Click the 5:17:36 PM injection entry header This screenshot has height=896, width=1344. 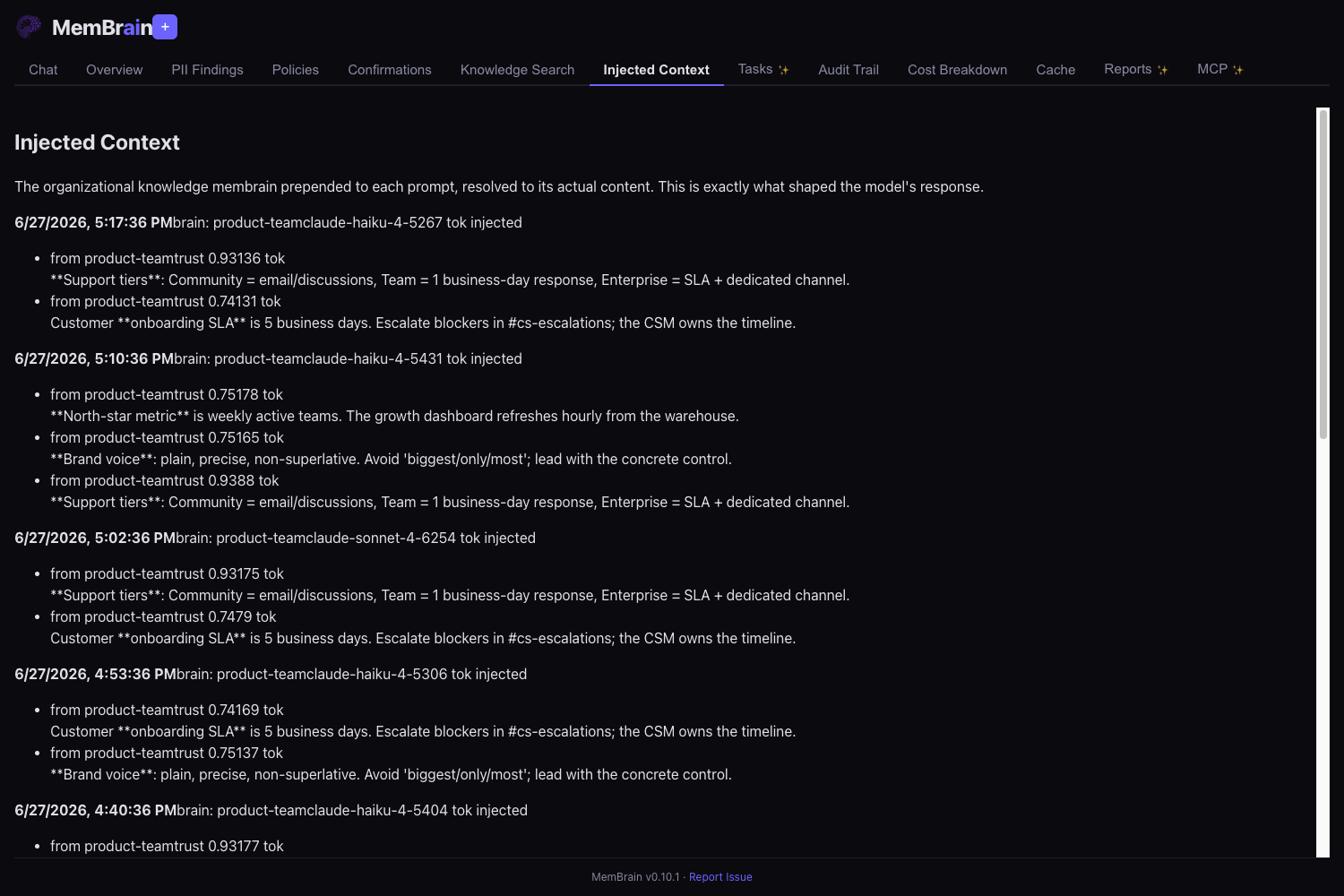268,222
